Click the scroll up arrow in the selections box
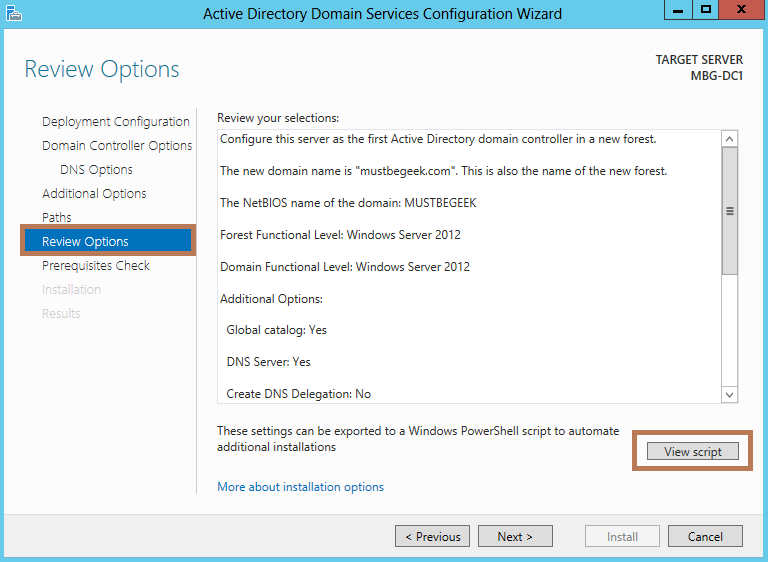 729,140
